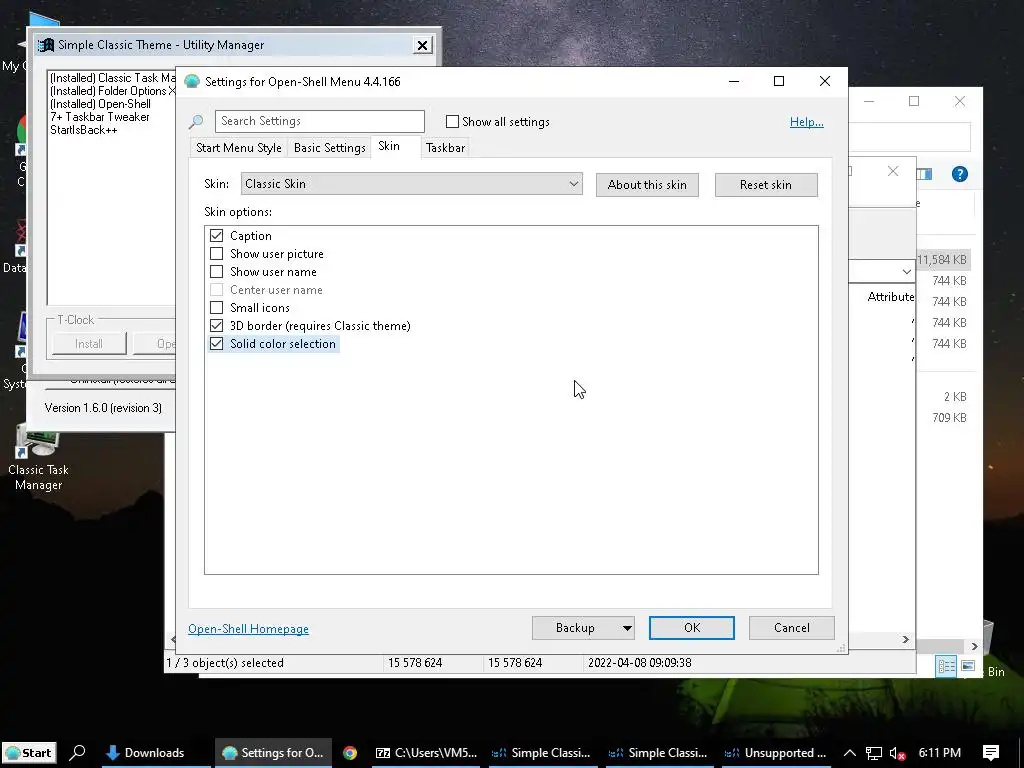
Task: Open the Skin dropdown showing Classic Skin
Action: [411, 184]
